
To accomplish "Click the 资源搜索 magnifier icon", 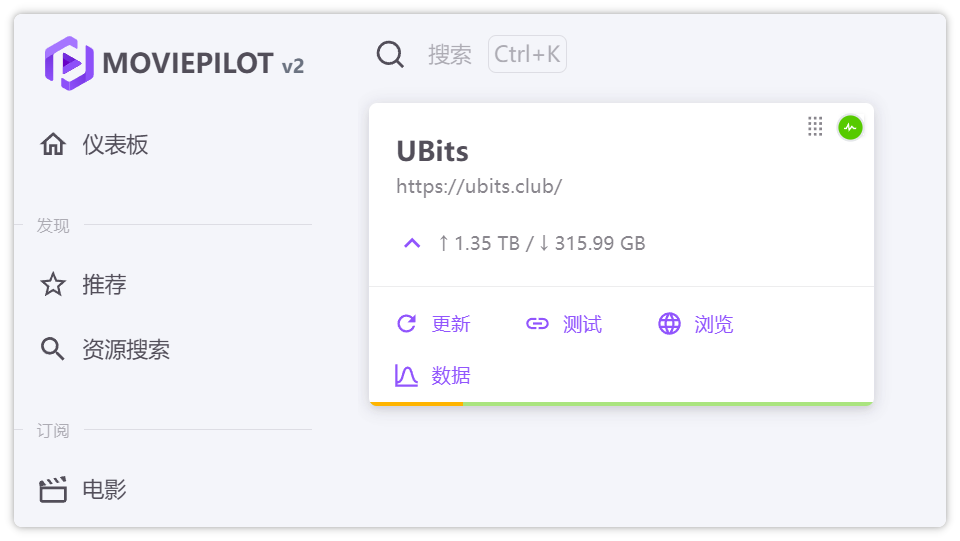I will (x=53, y=350).
